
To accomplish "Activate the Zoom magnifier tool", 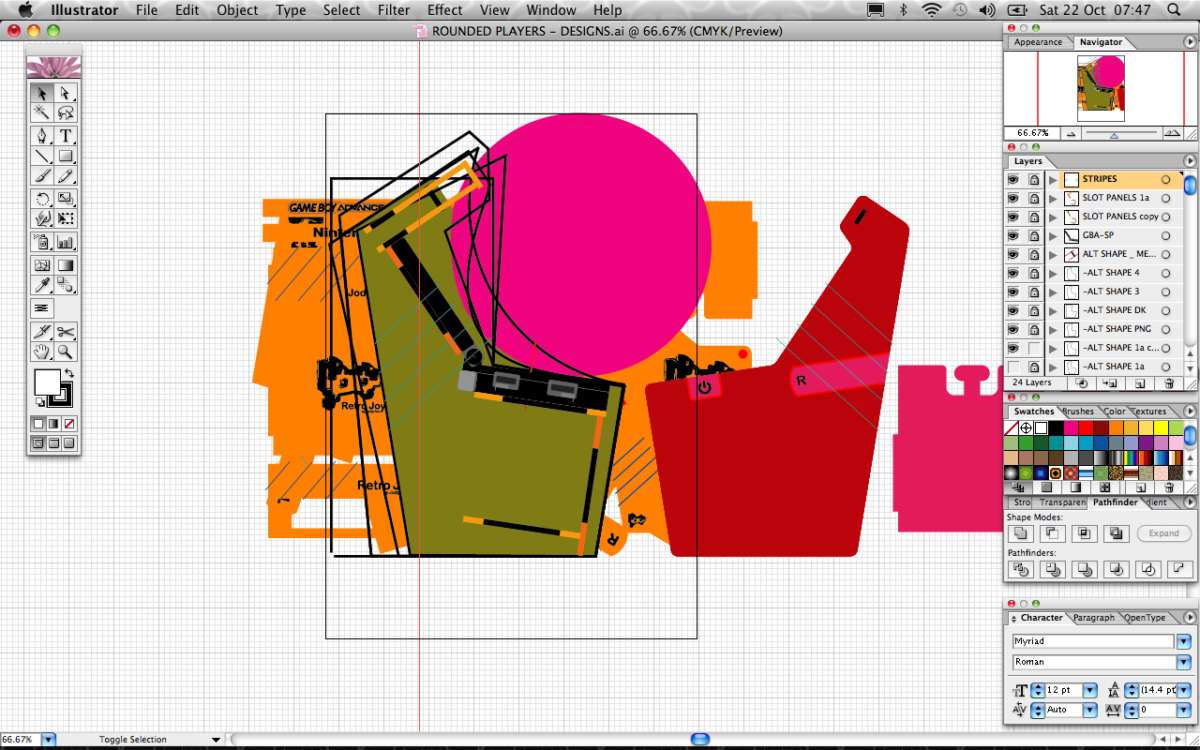I will [x=65, y=351].
